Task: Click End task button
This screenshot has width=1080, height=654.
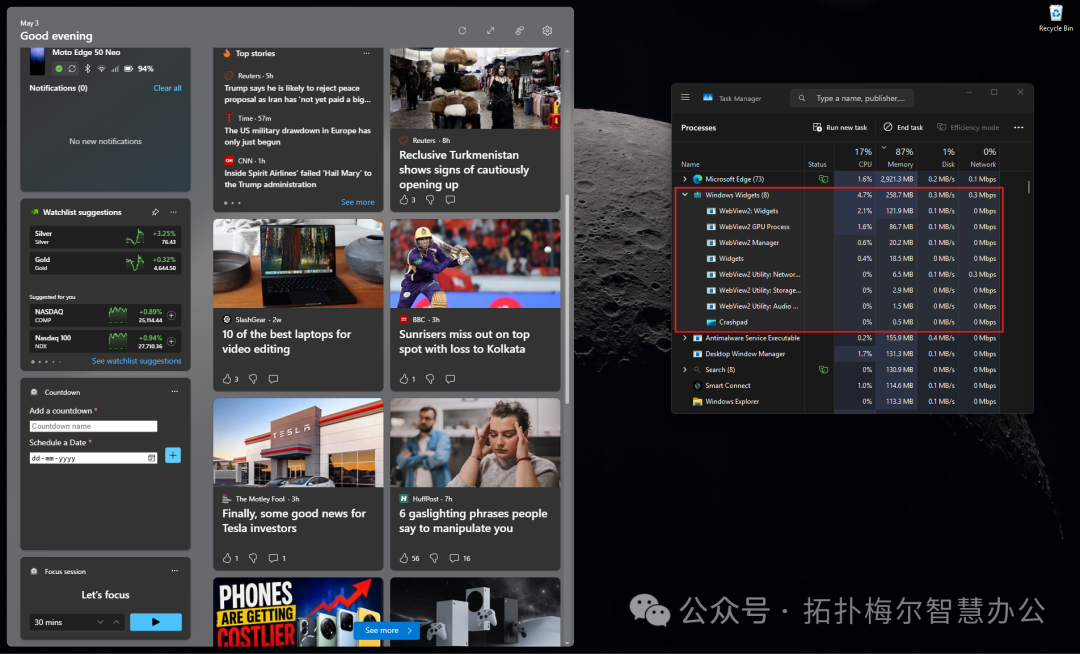Action: [903, 127]
